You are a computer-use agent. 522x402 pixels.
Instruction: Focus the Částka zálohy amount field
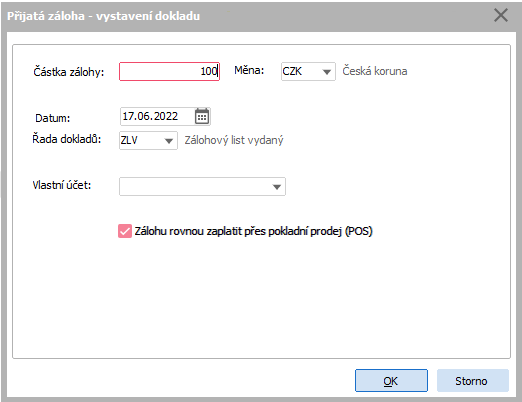coord(169,71)
